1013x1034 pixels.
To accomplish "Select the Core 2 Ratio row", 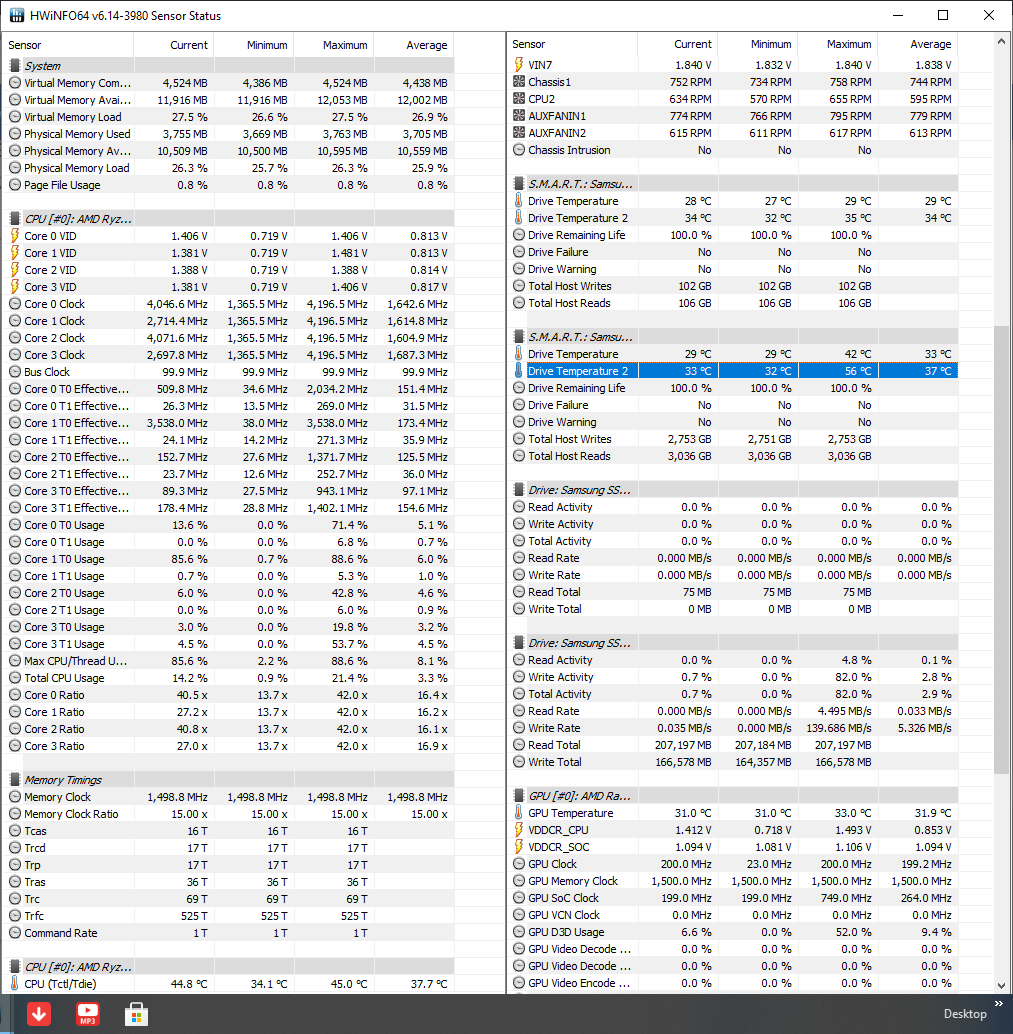I will coord(228,729).
